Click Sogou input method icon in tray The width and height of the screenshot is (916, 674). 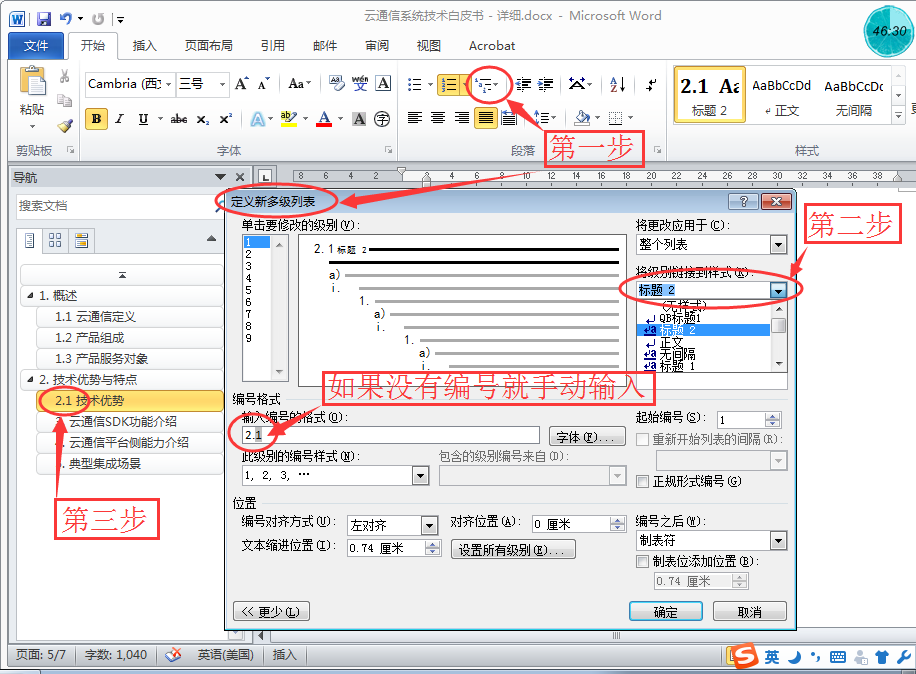(x=746, y=656)
